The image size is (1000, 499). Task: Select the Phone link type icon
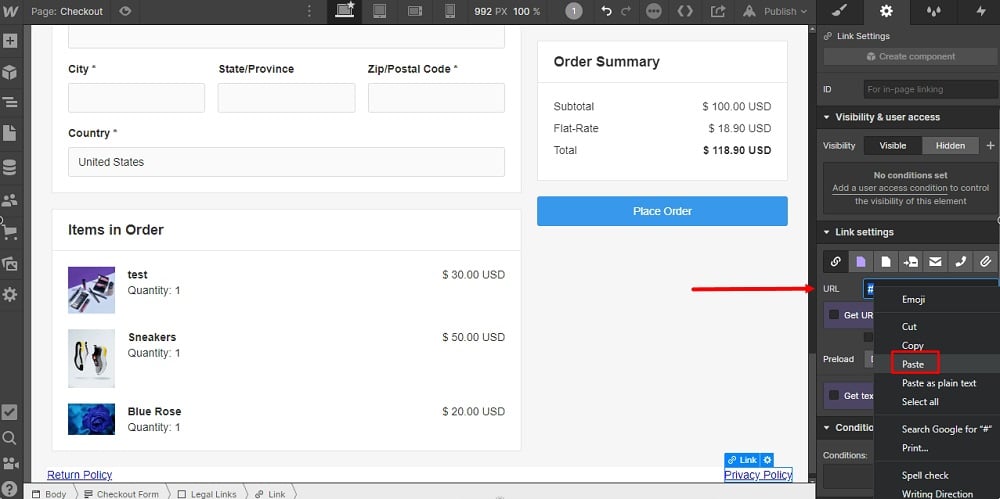click(x=960, y=261)
